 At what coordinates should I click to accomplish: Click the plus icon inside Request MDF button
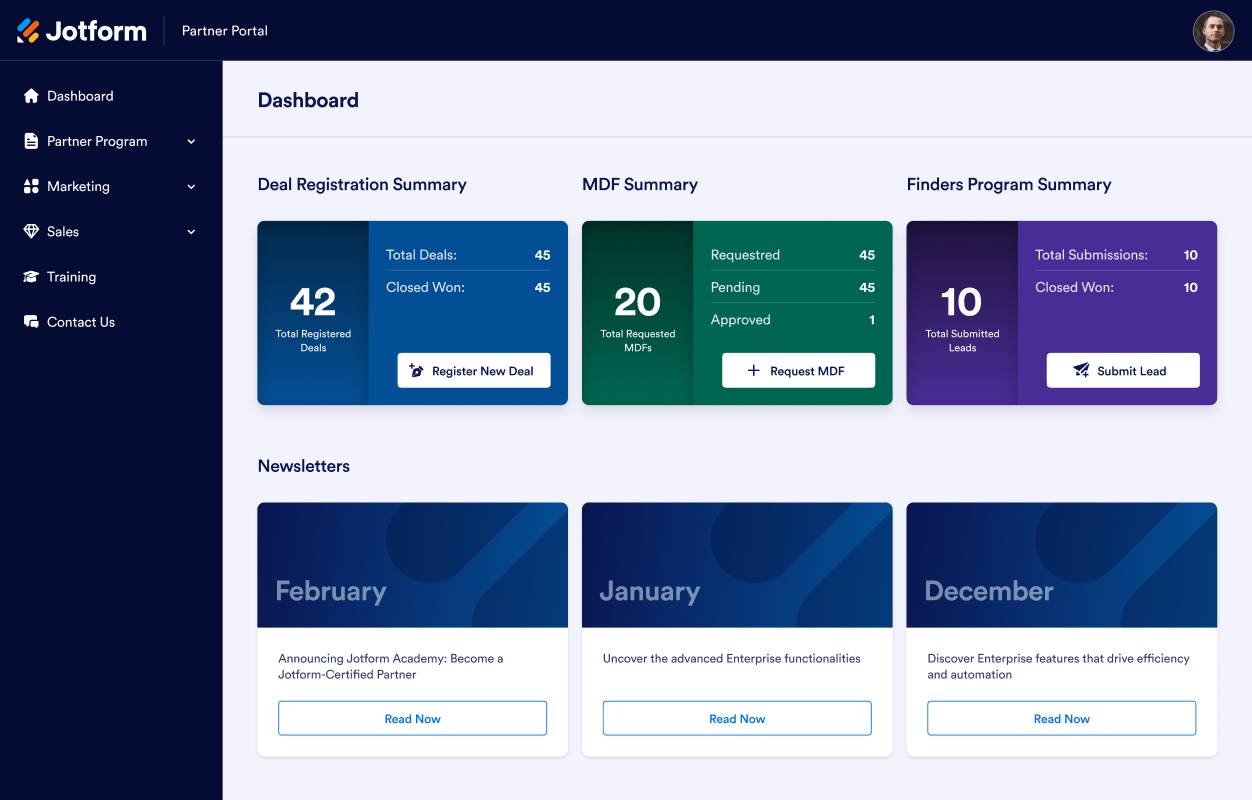pyautogui.click(x=755, y=370)
